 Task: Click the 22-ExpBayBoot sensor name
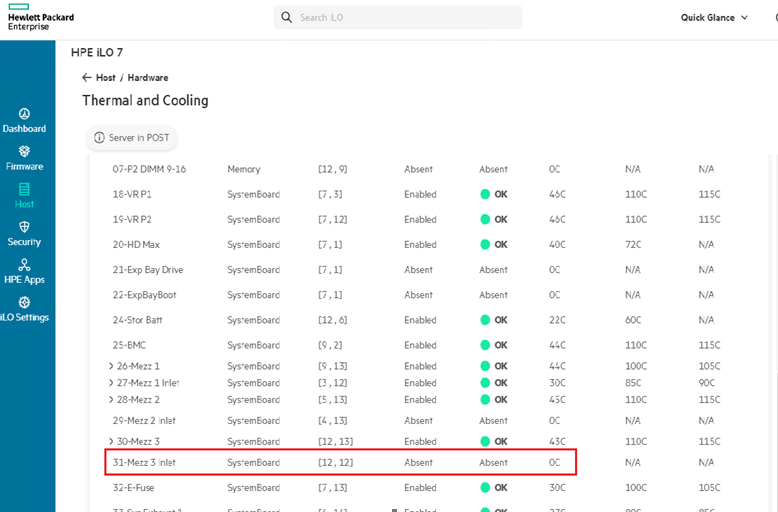coord(144,295)
